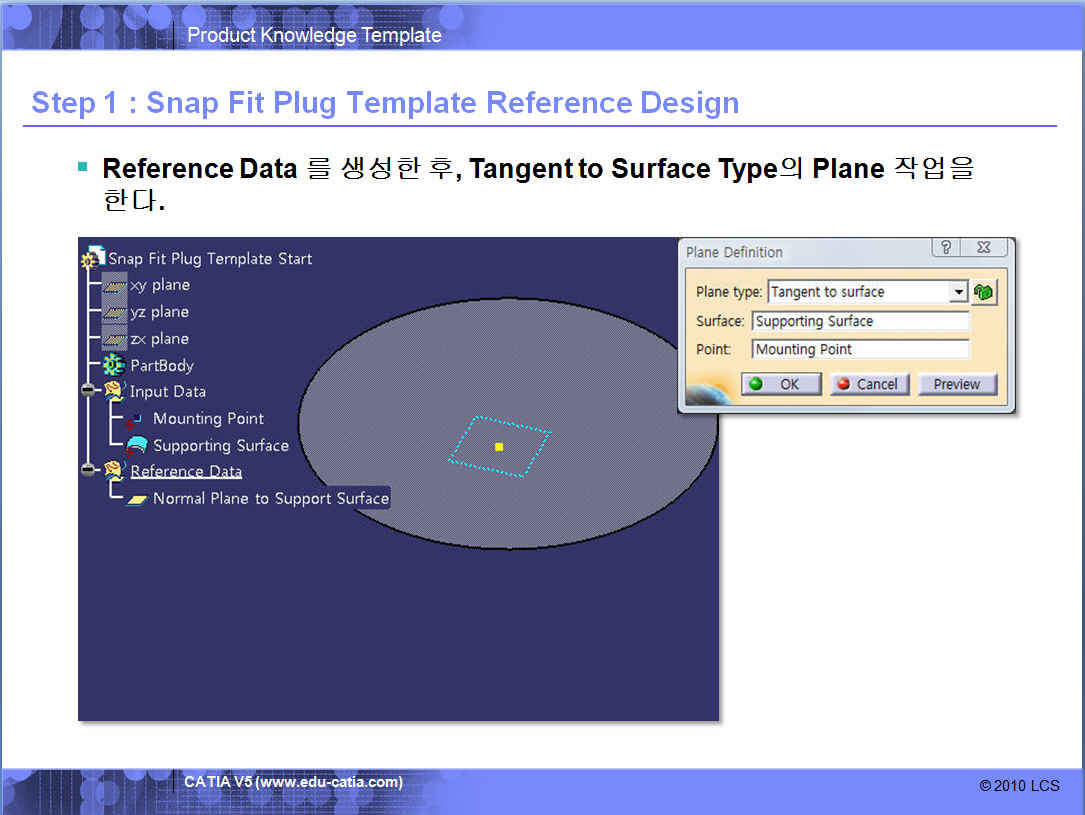
Task: Click the Supporting Surface icon in tree
Action: click(136, 446)
